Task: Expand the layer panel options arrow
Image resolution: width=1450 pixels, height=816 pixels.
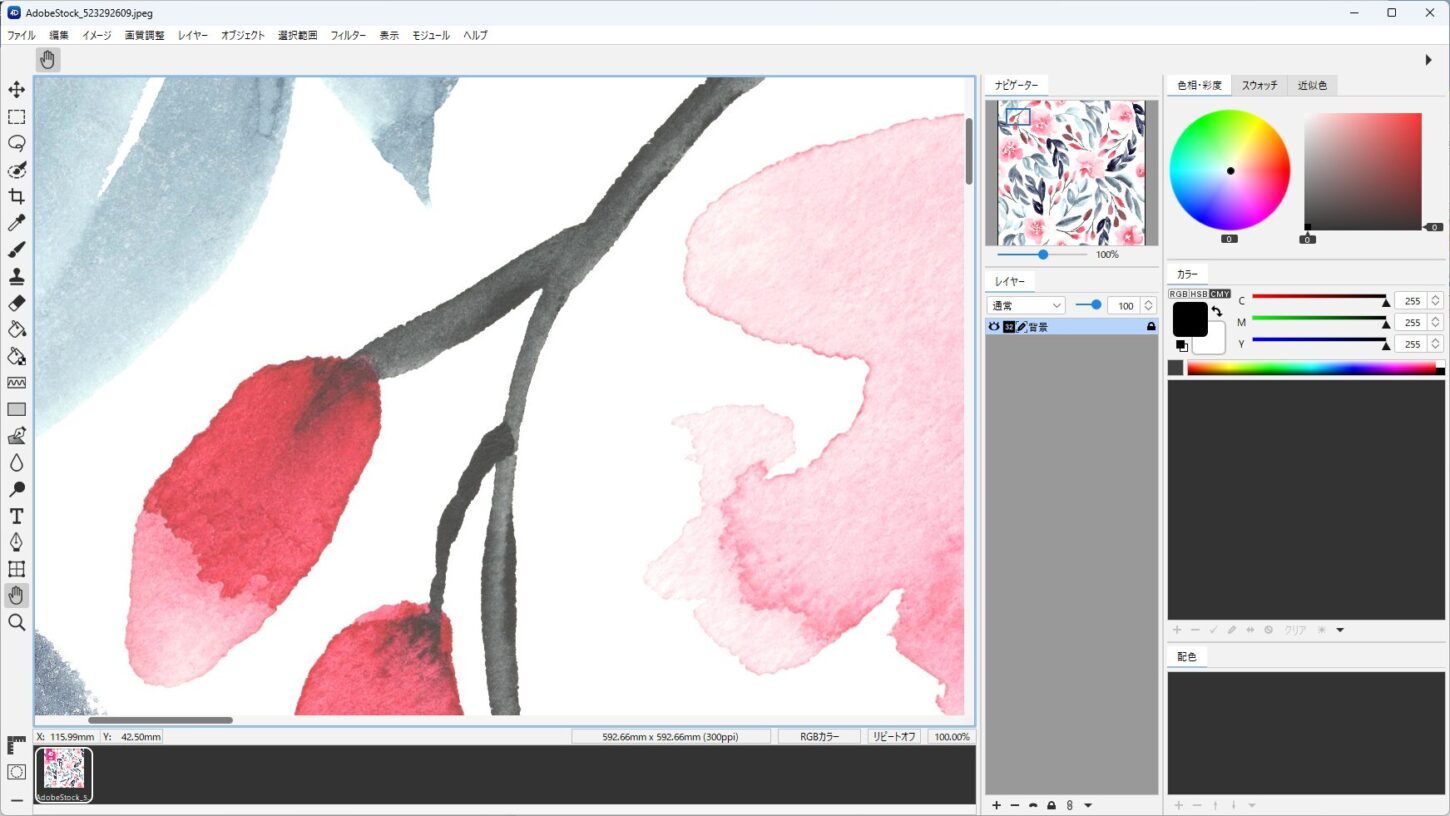Action: 1088,805
